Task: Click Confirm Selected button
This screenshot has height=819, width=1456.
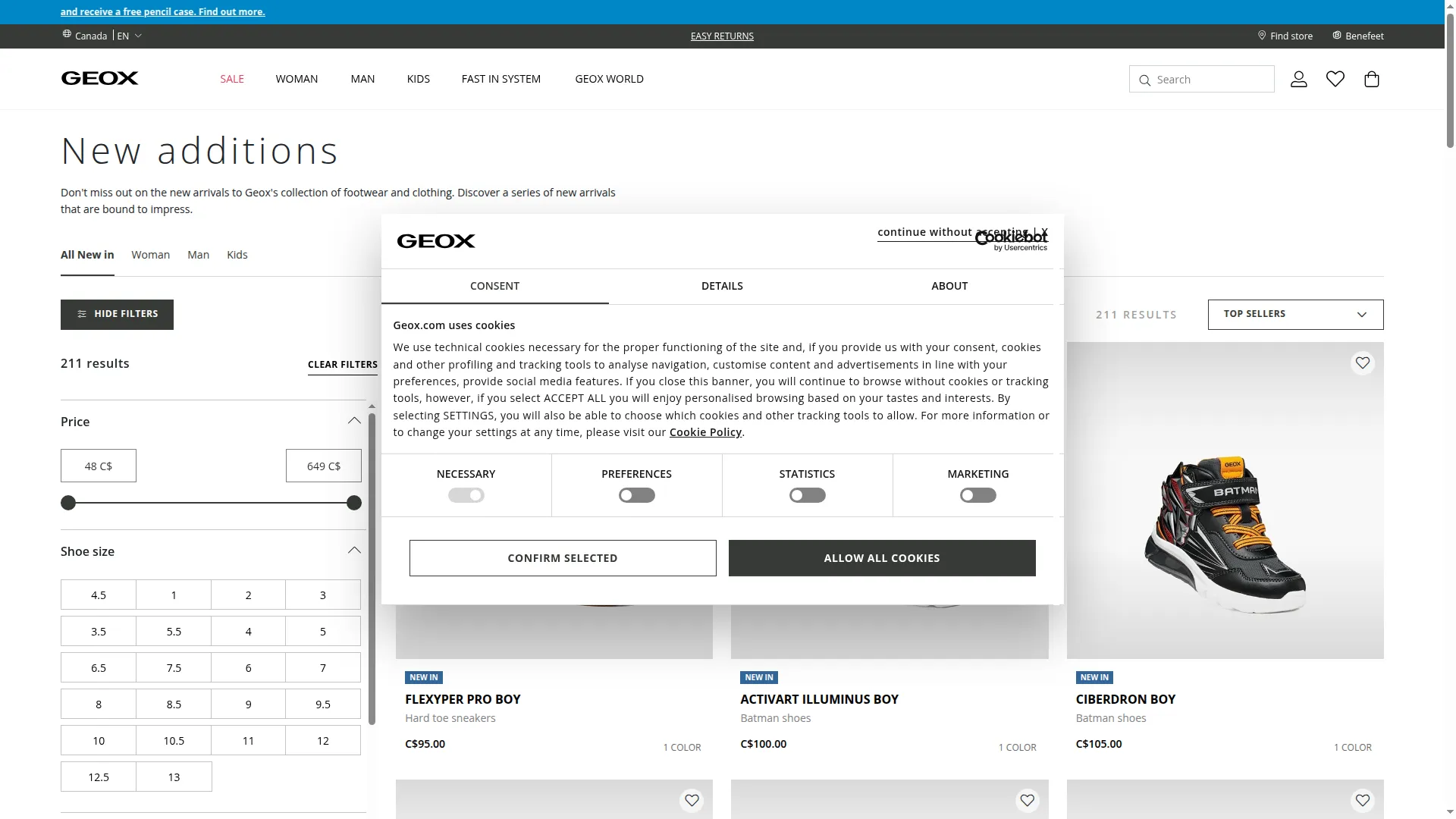Action: tap(563, 558)
